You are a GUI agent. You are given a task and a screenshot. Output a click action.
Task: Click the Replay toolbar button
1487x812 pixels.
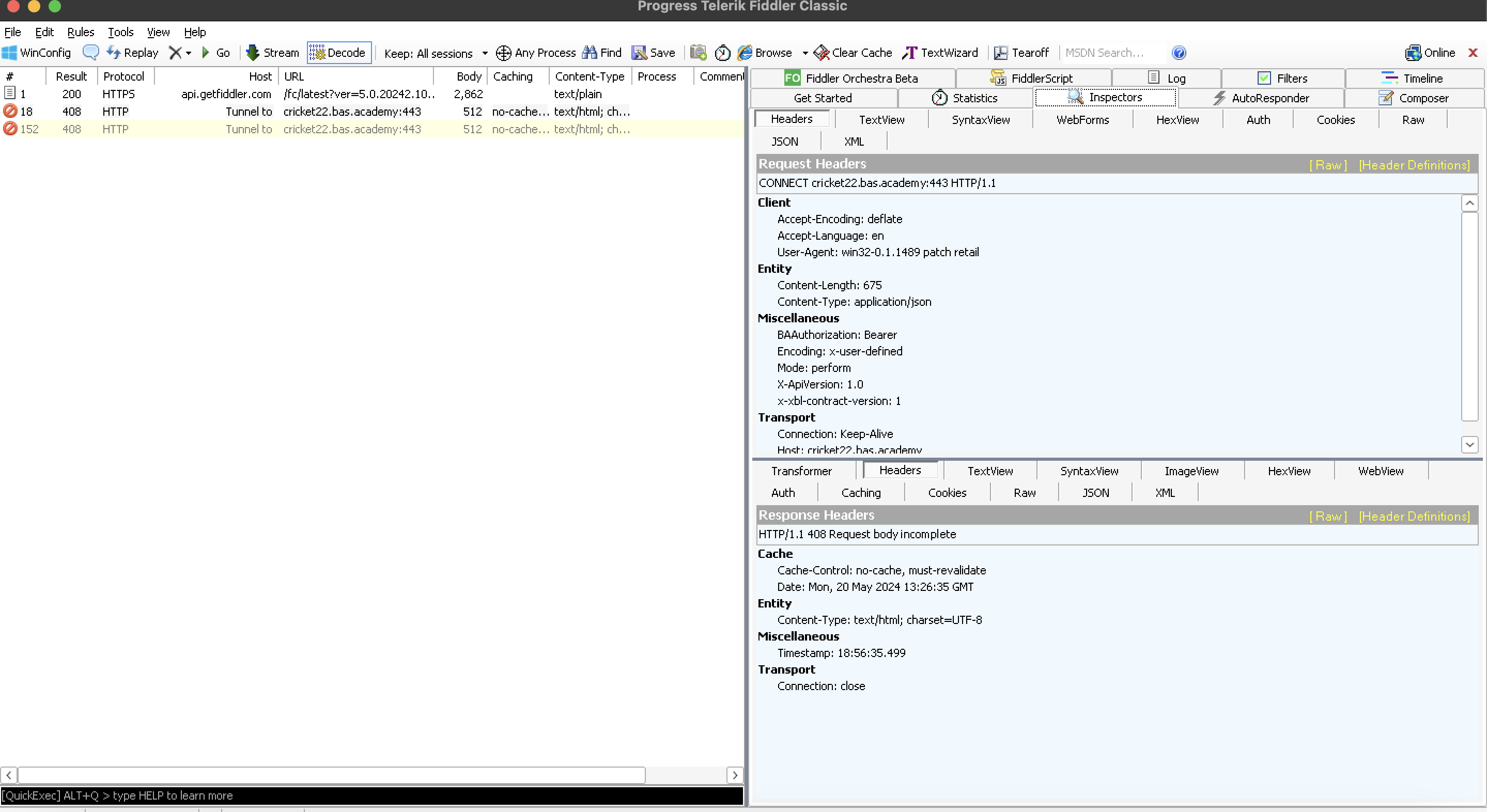coord(132,53)
